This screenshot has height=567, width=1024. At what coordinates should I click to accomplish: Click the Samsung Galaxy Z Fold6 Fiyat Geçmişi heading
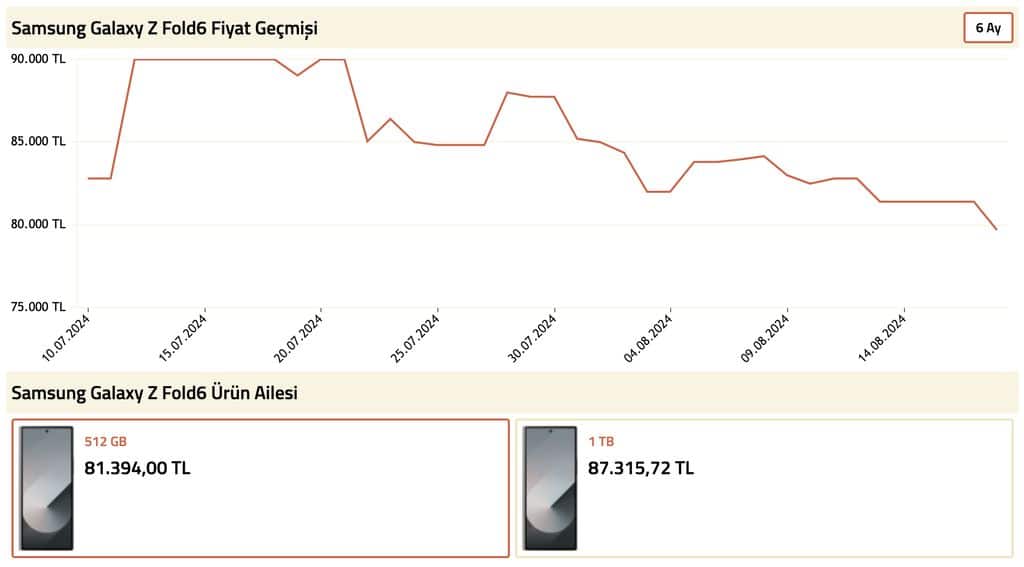pos(165,29)
